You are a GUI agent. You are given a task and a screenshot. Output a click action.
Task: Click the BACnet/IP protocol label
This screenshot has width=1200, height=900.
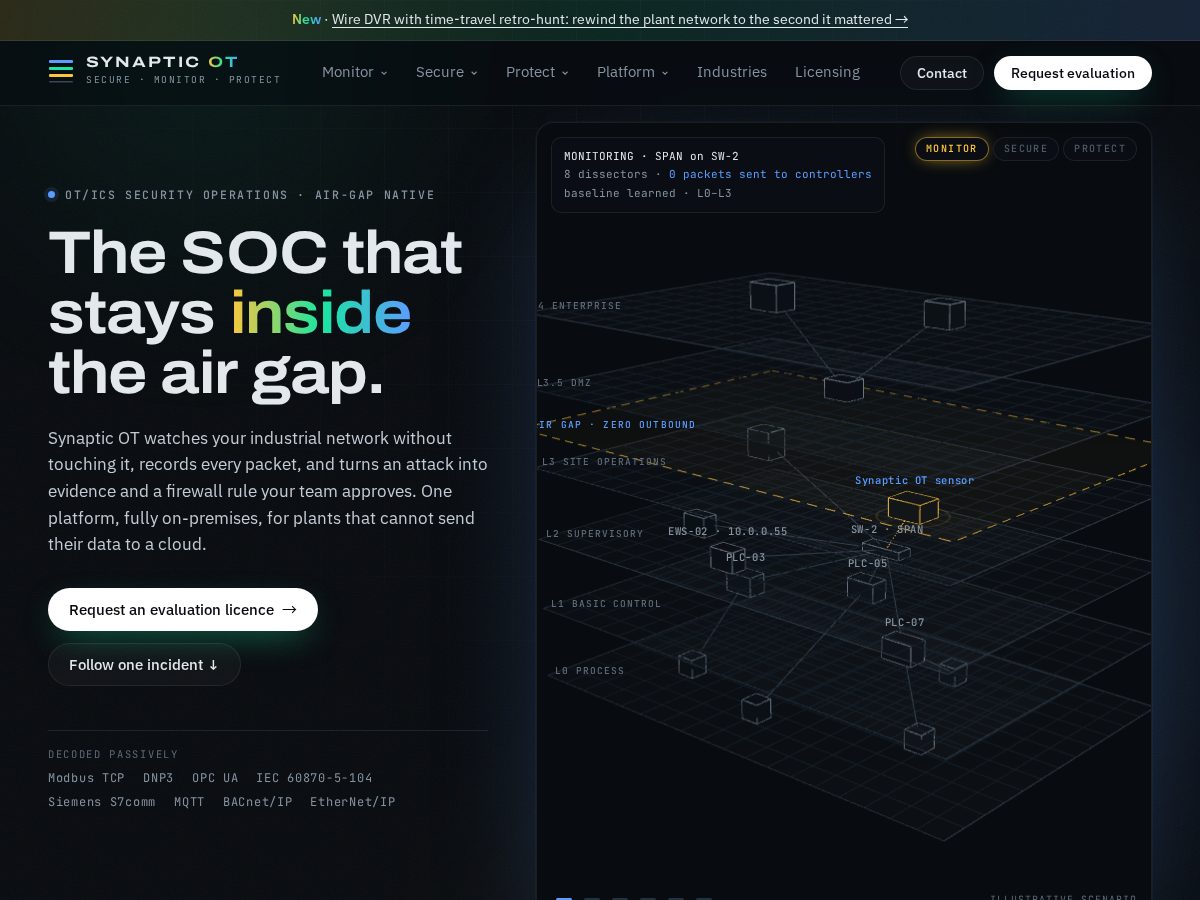click(x=258, y=802)
